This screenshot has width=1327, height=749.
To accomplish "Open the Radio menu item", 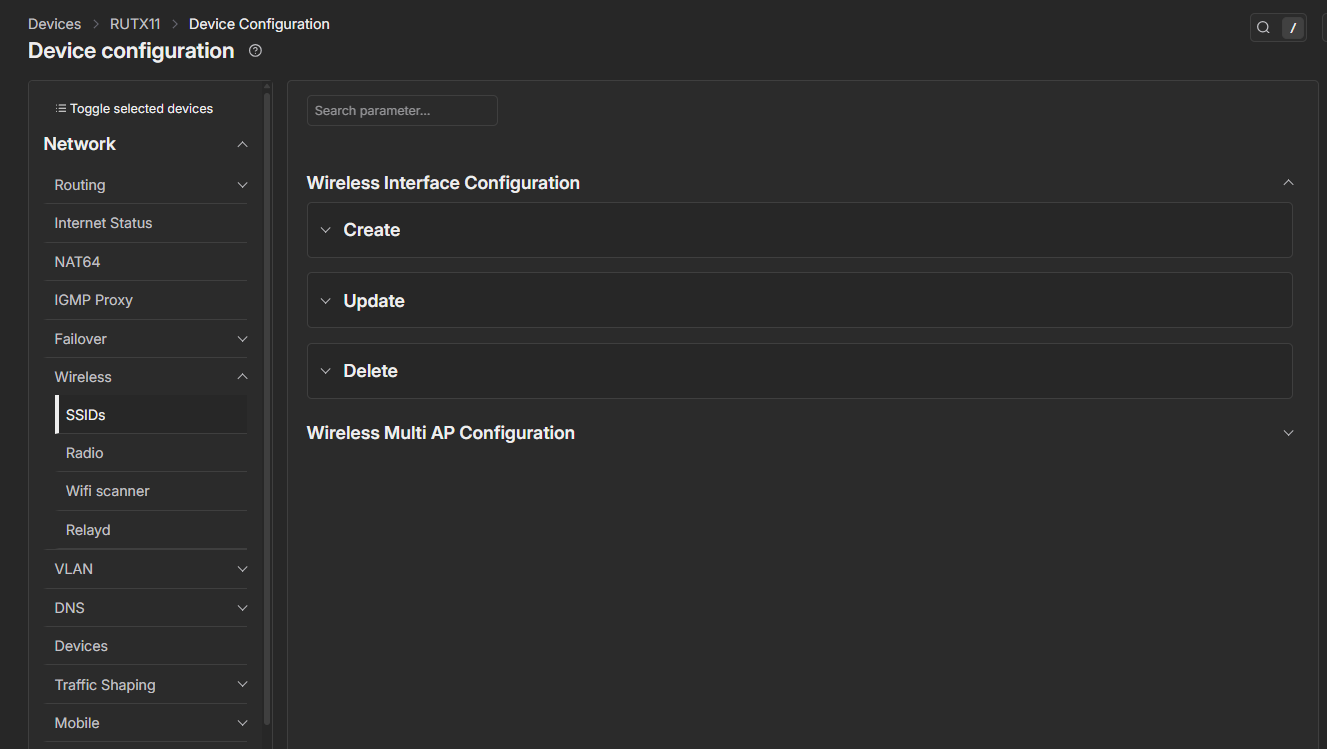I will click(85, 453).
